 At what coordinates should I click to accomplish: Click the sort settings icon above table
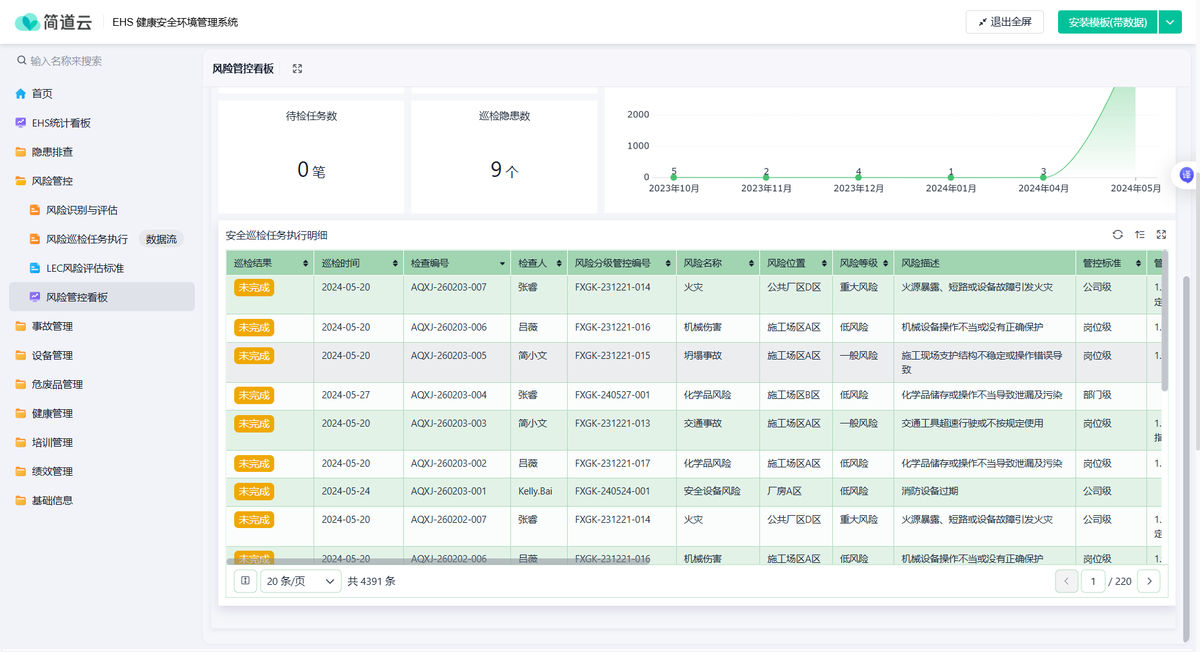1139,235
